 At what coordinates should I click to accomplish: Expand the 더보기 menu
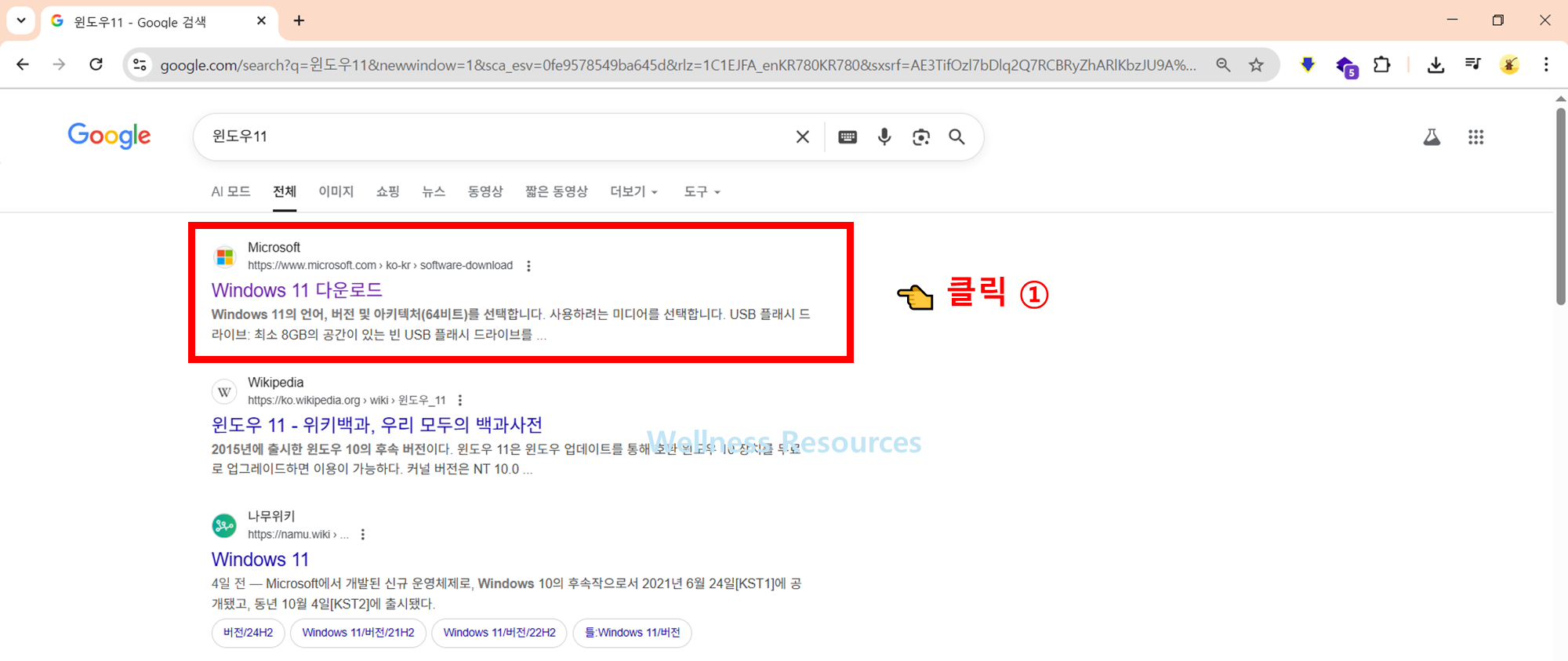pyautogui.click(x=633, y=191)
